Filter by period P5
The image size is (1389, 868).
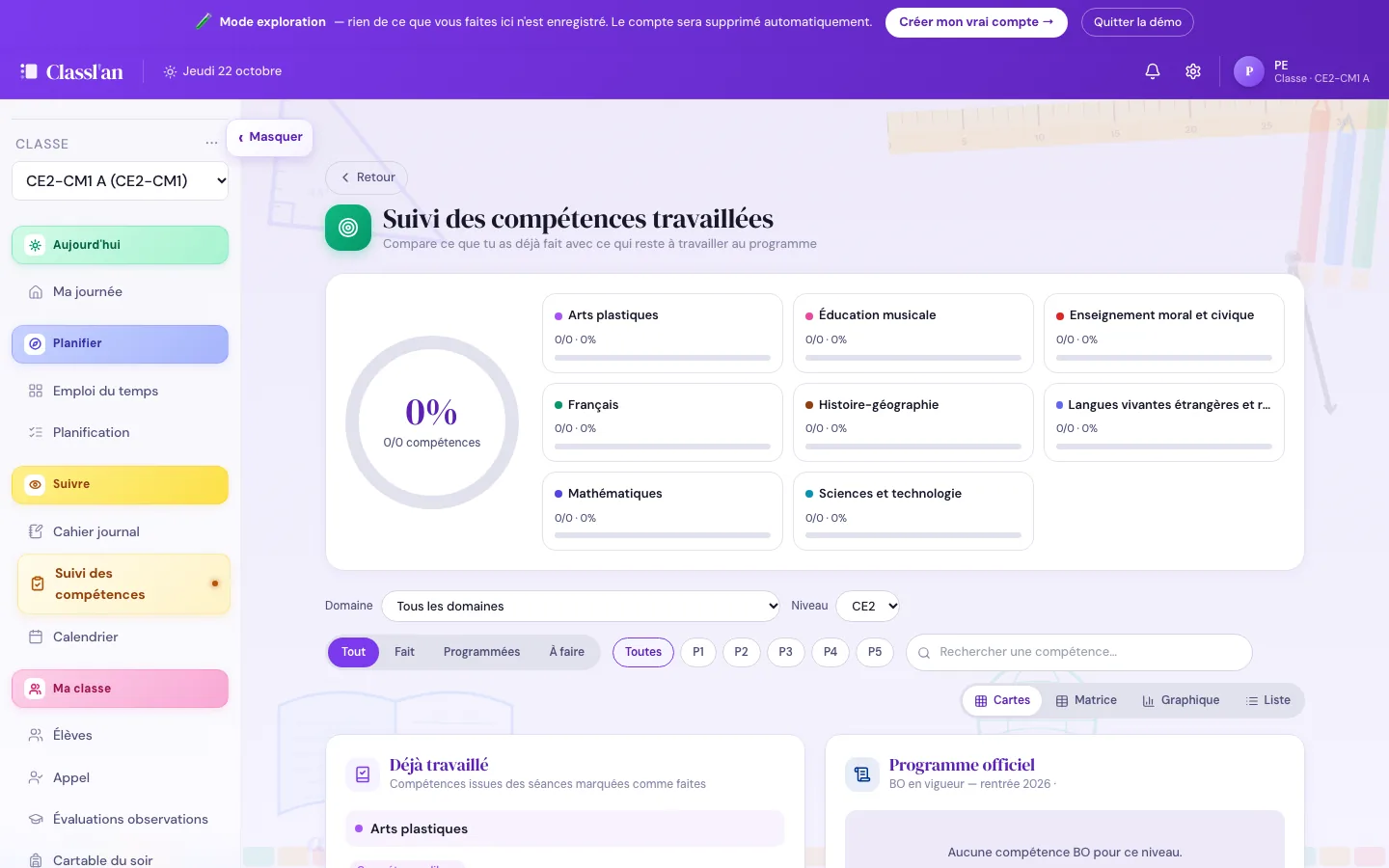click(x=875, y=652)
